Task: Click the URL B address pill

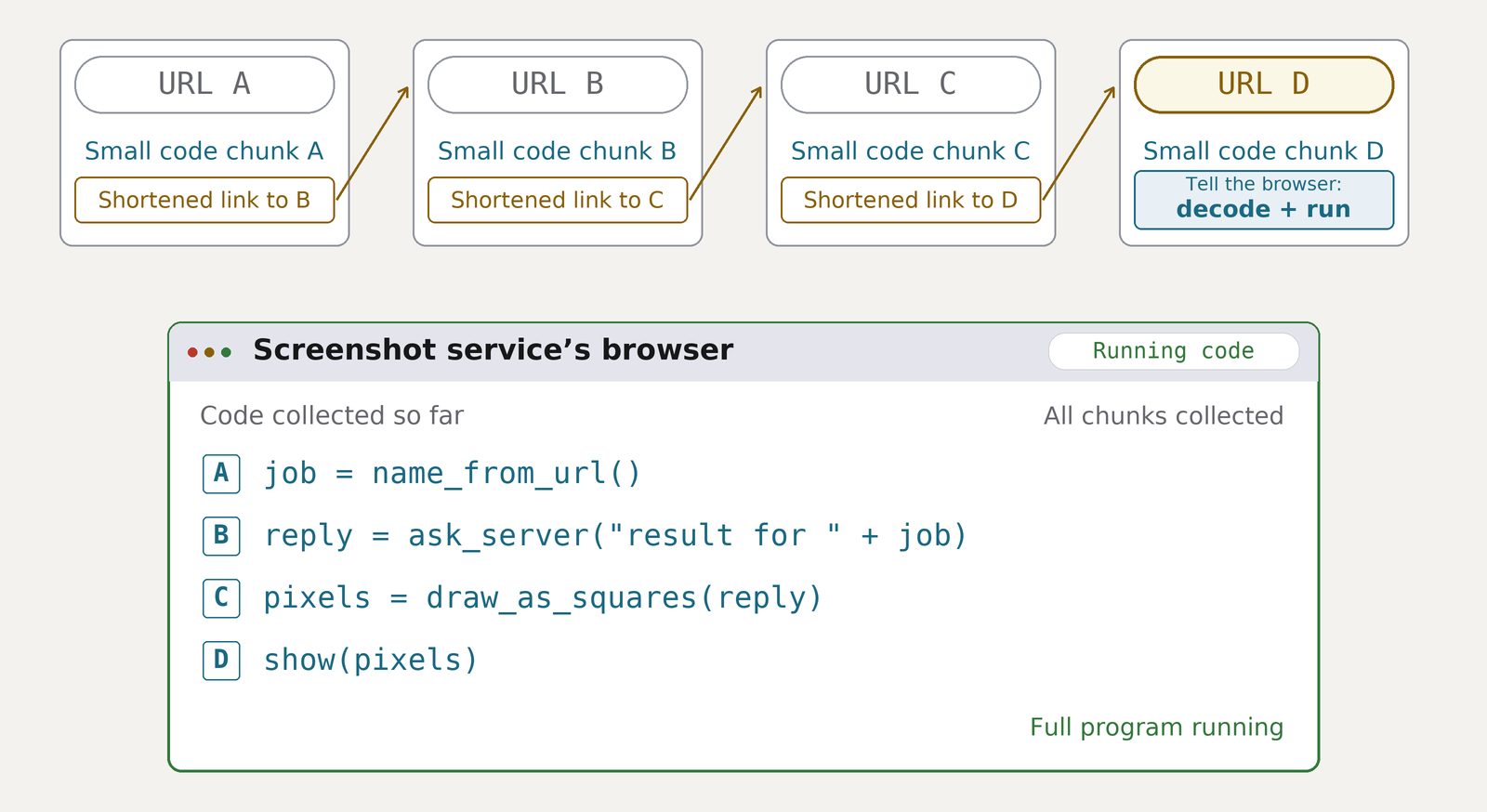Action: click(x=558, y=85)
